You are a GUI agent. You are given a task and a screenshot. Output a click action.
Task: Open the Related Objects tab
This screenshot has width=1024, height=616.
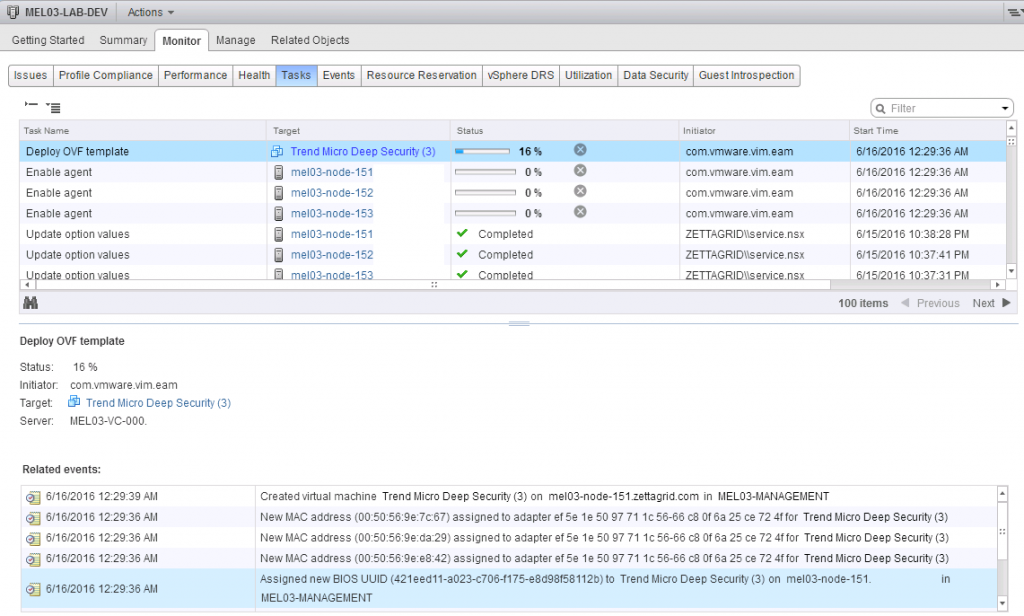[310, 40]
